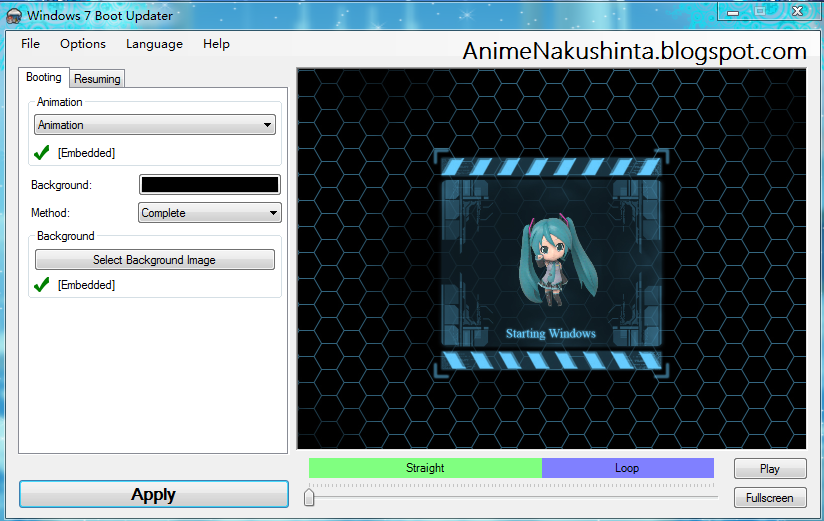
Task: Click the Starting Windows text in preview
Action: [551, 333]
